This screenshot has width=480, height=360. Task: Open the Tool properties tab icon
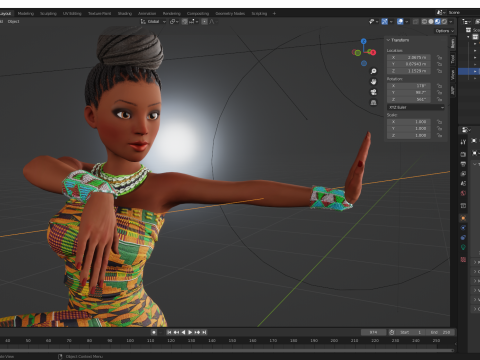pyautogui.click(x=463, y=142)
